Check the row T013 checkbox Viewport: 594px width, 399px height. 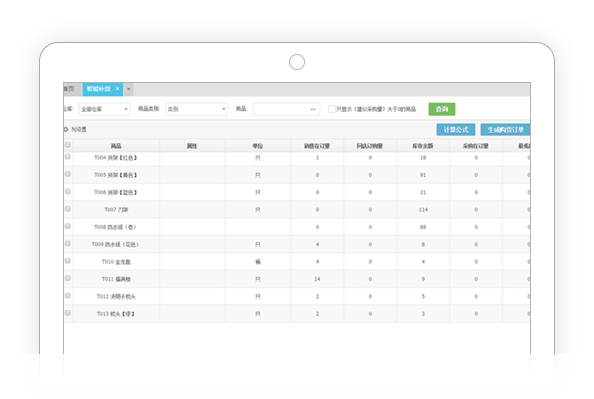(x=68, y=313)
